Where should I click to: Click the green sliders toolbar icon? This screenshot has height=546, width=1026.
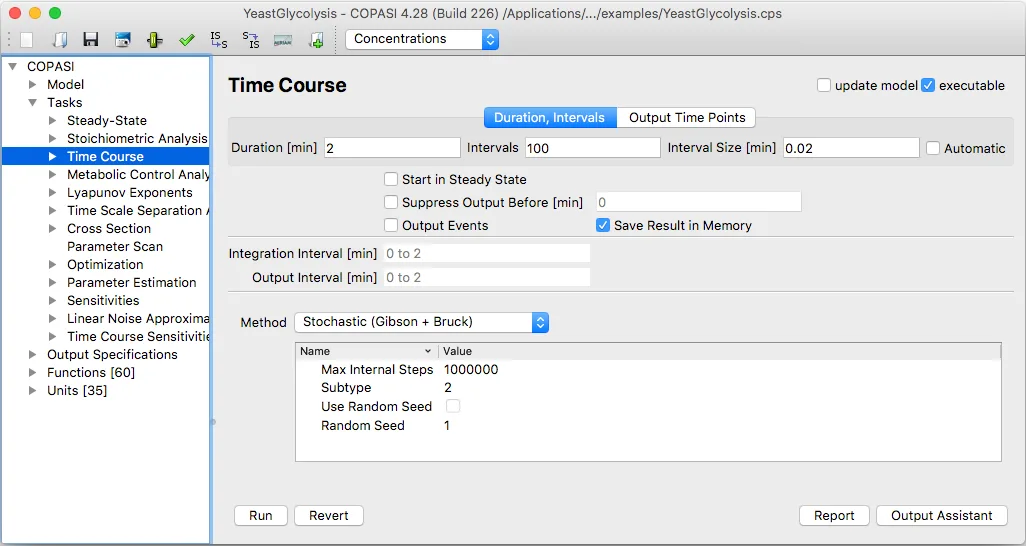[154, 40]
